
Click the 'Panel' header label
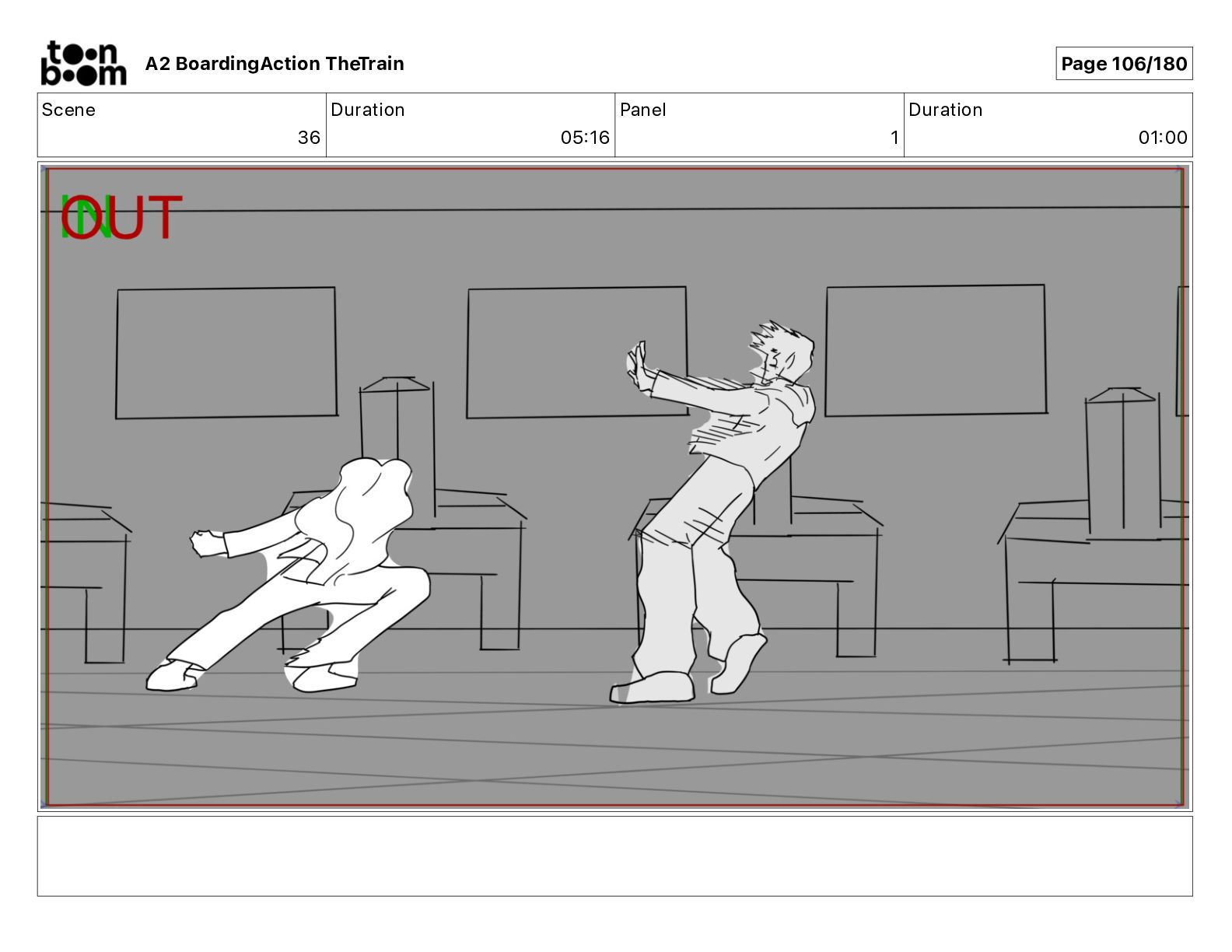(x=642, y=110)
